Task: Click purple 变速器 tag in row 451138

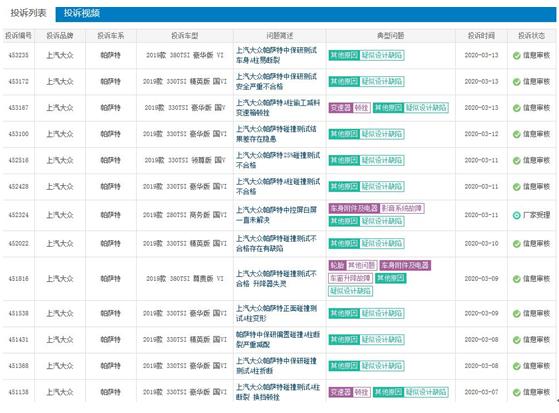Action: pyautogui.click(x=340, y=392)
